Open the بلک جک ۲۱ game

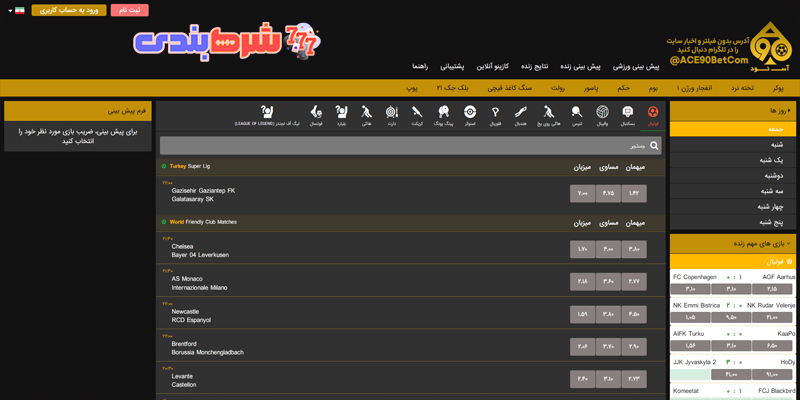(x=453, y=88)
